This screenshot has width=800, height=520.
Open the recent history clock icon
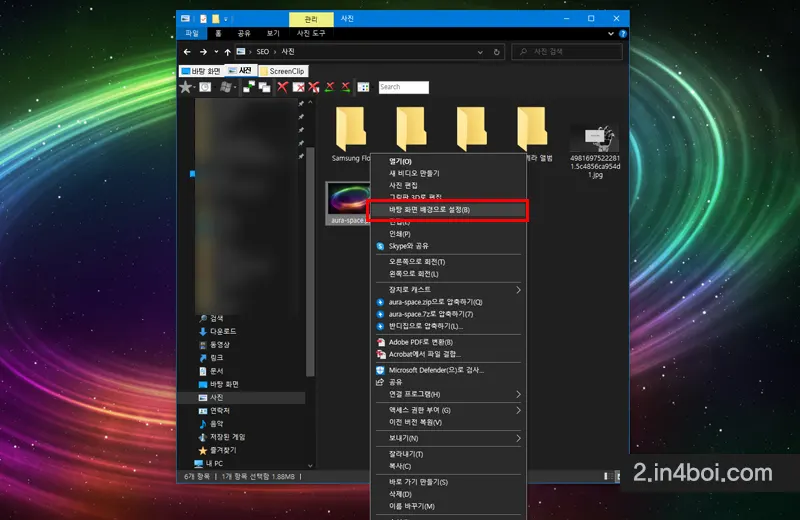tap(205, 87)
